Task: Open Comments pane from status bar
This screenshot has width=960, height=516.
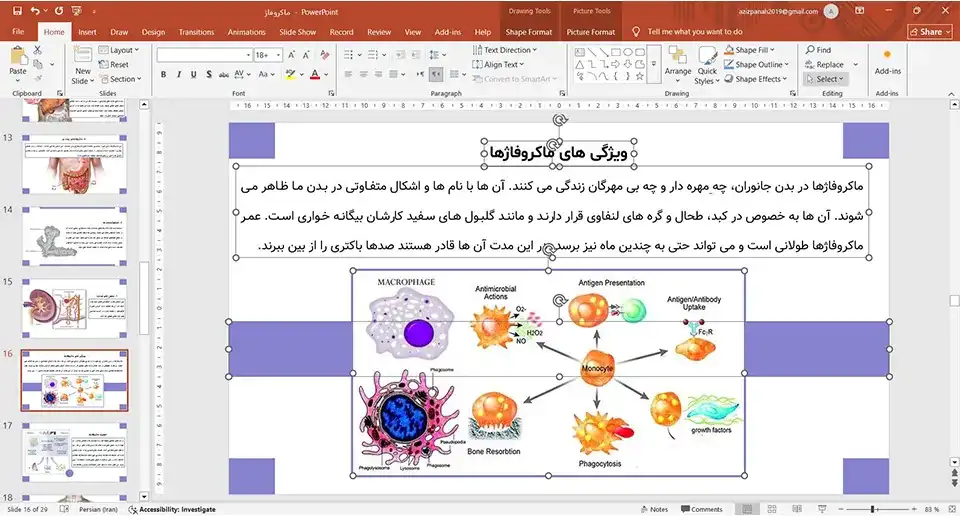Action: (702, 509)
